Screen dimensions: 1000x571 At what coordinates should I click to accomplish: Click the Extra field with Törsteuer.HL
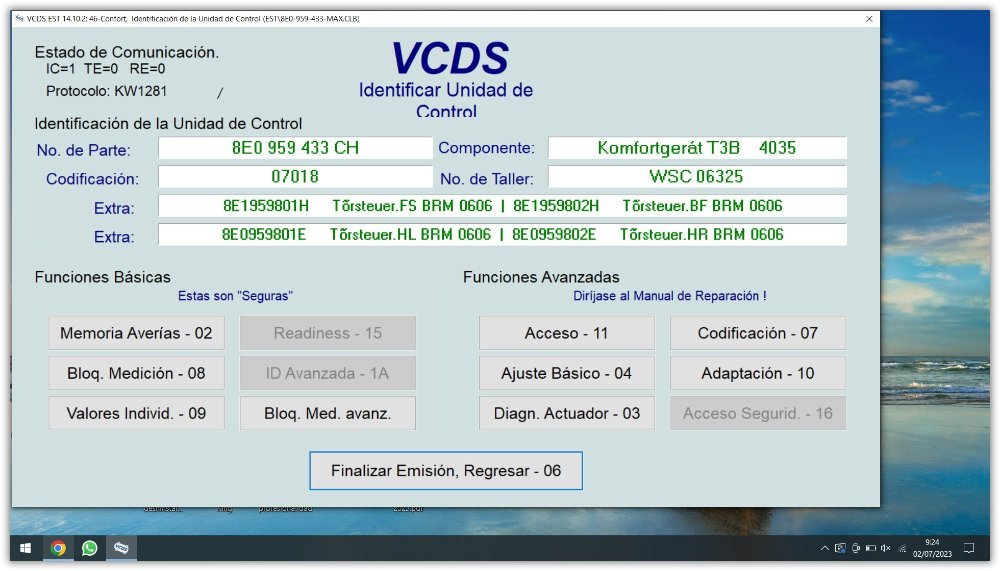(x=503, y=235)
